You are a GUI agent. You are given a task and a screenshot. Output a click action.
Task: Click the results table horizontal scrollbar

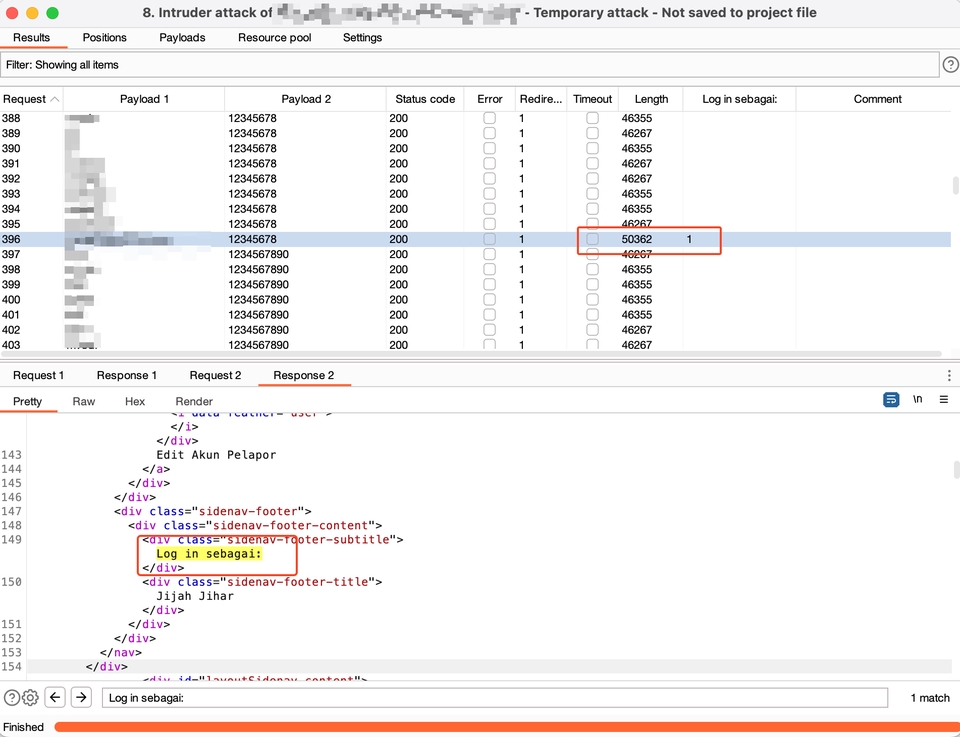[471, 354]
